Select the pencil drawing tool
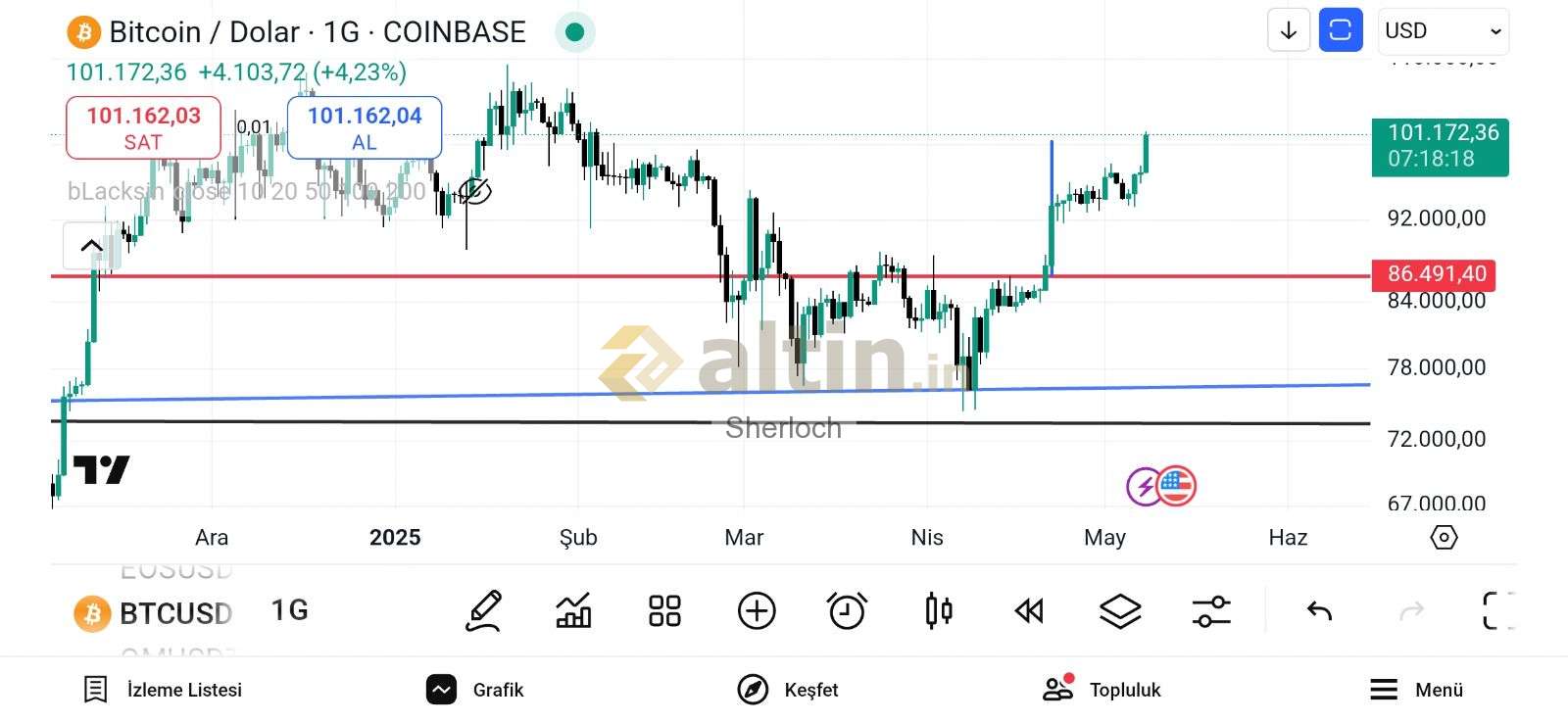Image resolution: width=1568 pixels, height=723 pixels. (483, 610)
